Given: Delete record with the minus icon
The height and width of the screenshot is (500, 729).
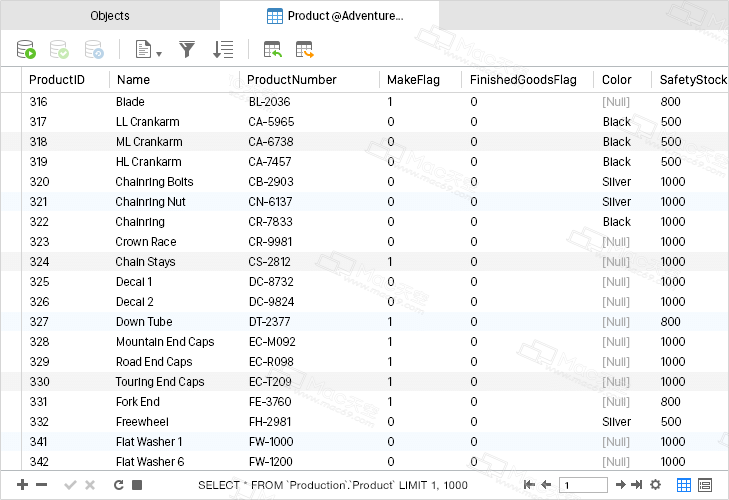Looking at the screenshot, I should coord(41,485).
